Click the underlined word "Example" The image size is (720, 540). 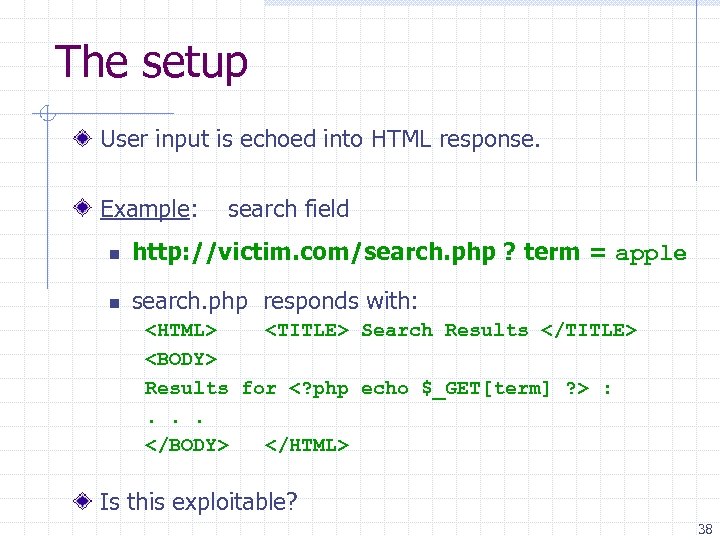[x=145, y=209]
